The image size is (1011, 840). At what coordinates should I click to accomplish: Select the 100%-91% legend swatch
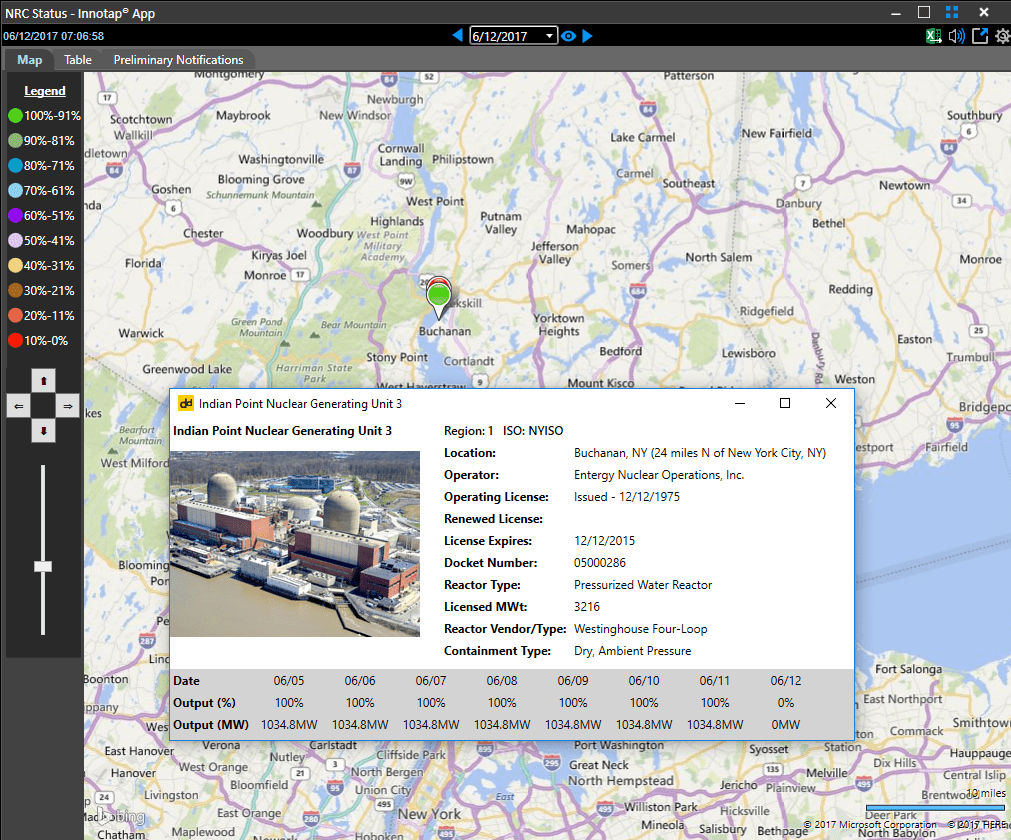coord(15,116)
